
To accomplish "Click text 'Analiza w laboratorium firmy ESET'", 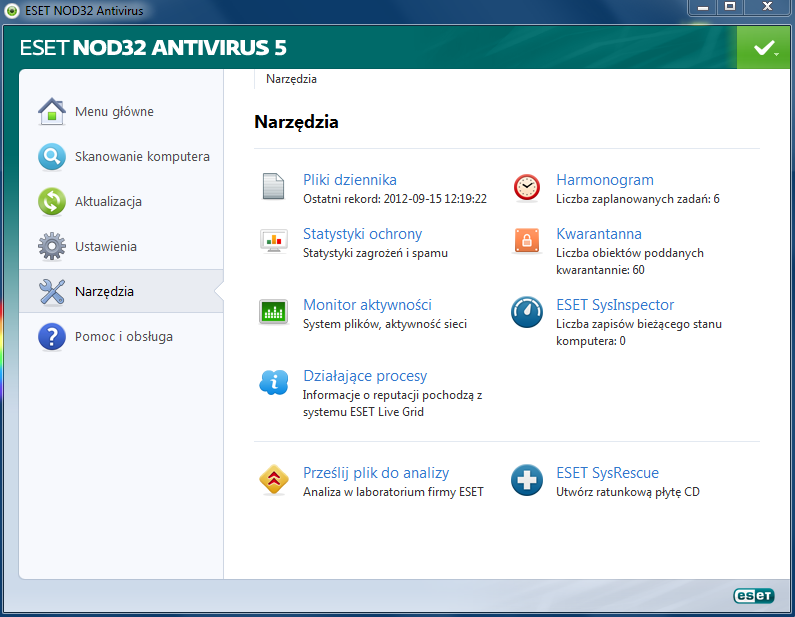I will coord(393,492).
